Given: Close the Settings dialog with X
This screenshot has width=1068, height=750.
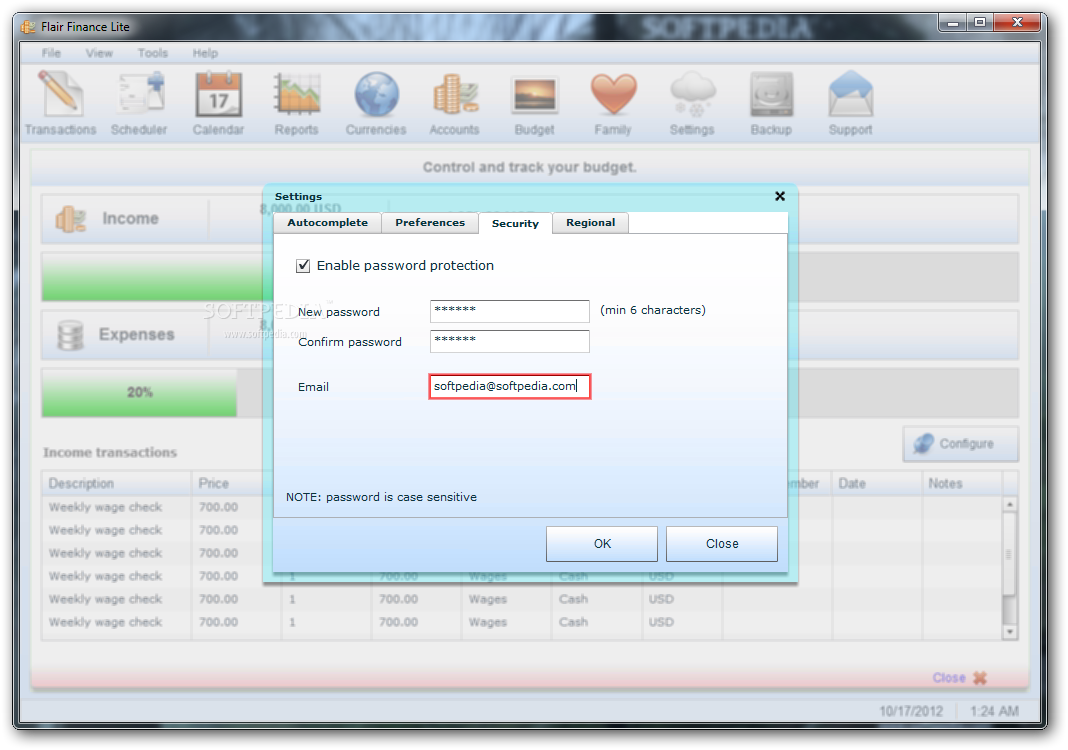Looking at the screenshot, I should click(780, 196).
